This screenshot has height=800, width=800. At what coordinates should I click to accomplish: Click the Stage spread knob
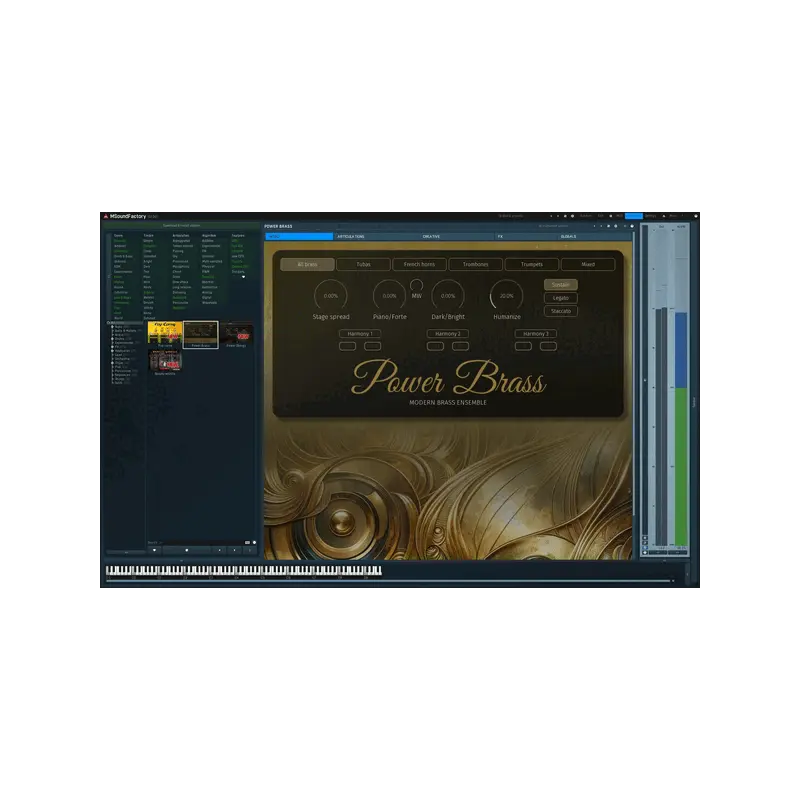331,296
